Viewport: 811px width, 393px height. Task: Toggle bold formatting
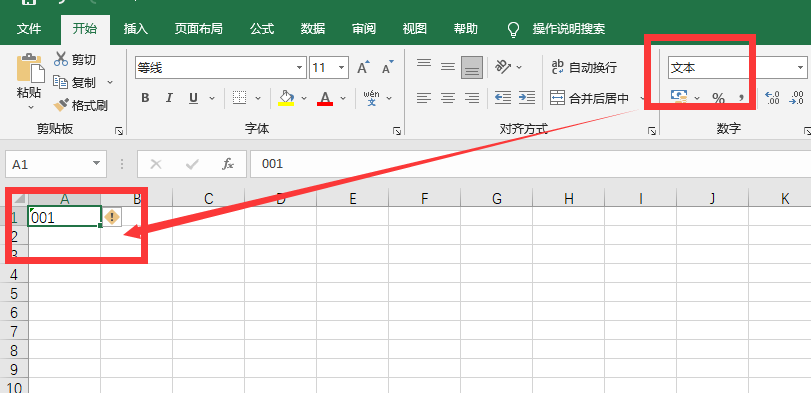pyautogui.click(x=145, y=98)
